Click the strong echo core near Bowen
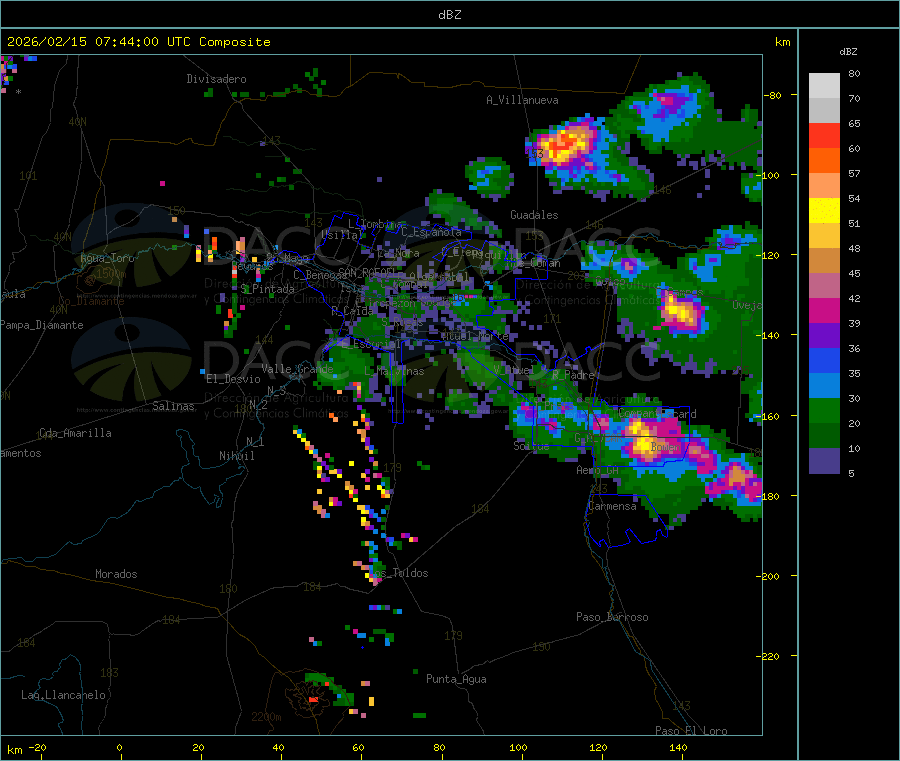Image resolution: width=900 pixels, height=761 pixels. [644, 441]
